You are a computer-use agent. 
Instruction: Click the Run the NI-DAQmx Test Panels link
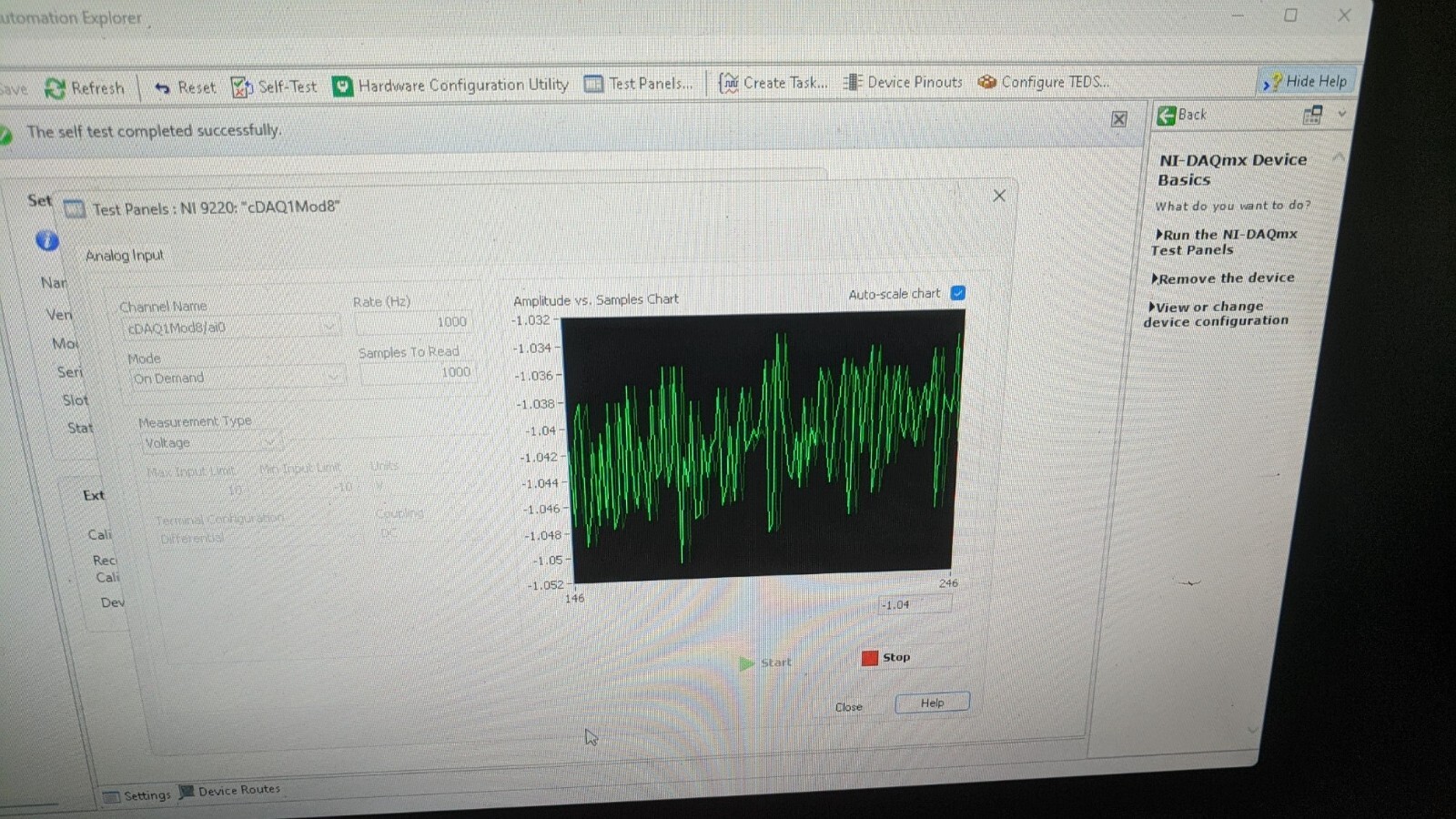pyautogui.click(x=1225, y=242)
